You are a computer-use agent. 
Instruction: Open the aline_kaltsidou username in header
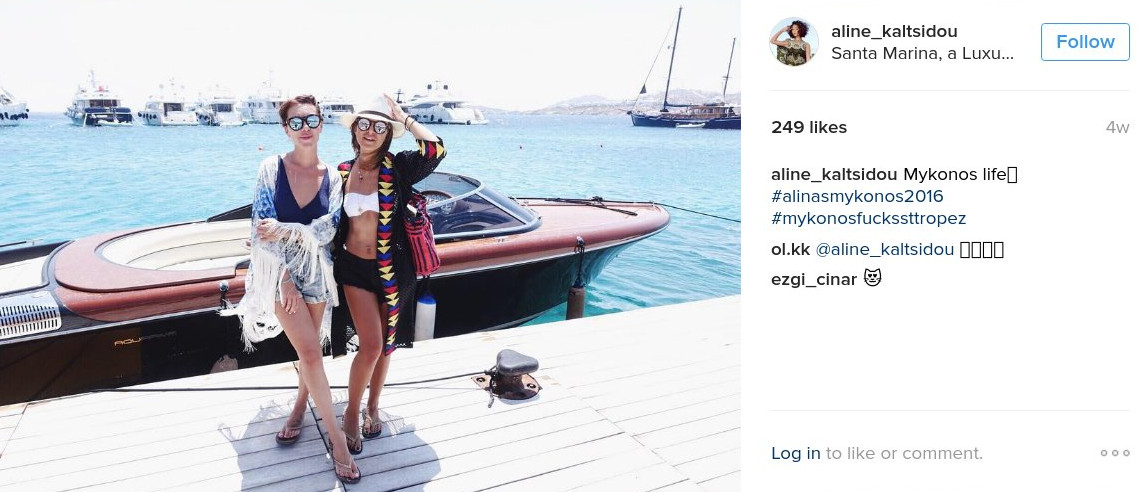click(x=894, y=31)
